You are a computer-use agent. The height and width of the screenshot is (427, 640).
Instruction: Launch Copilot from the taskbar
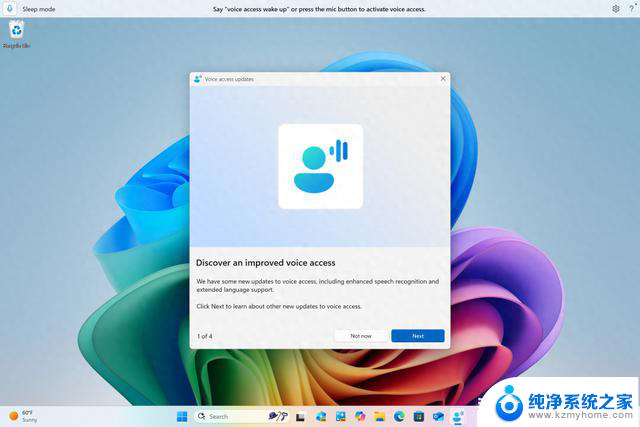[x=360, y=416]
